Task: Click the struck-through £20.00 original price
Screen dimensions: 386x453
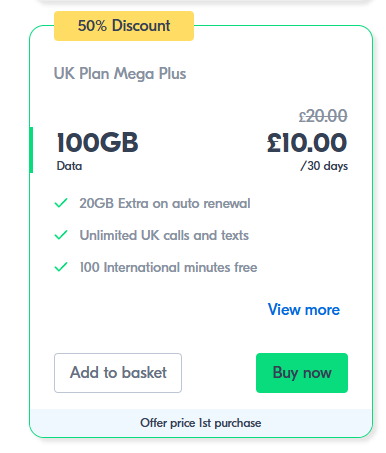Action: coord(323,116)
